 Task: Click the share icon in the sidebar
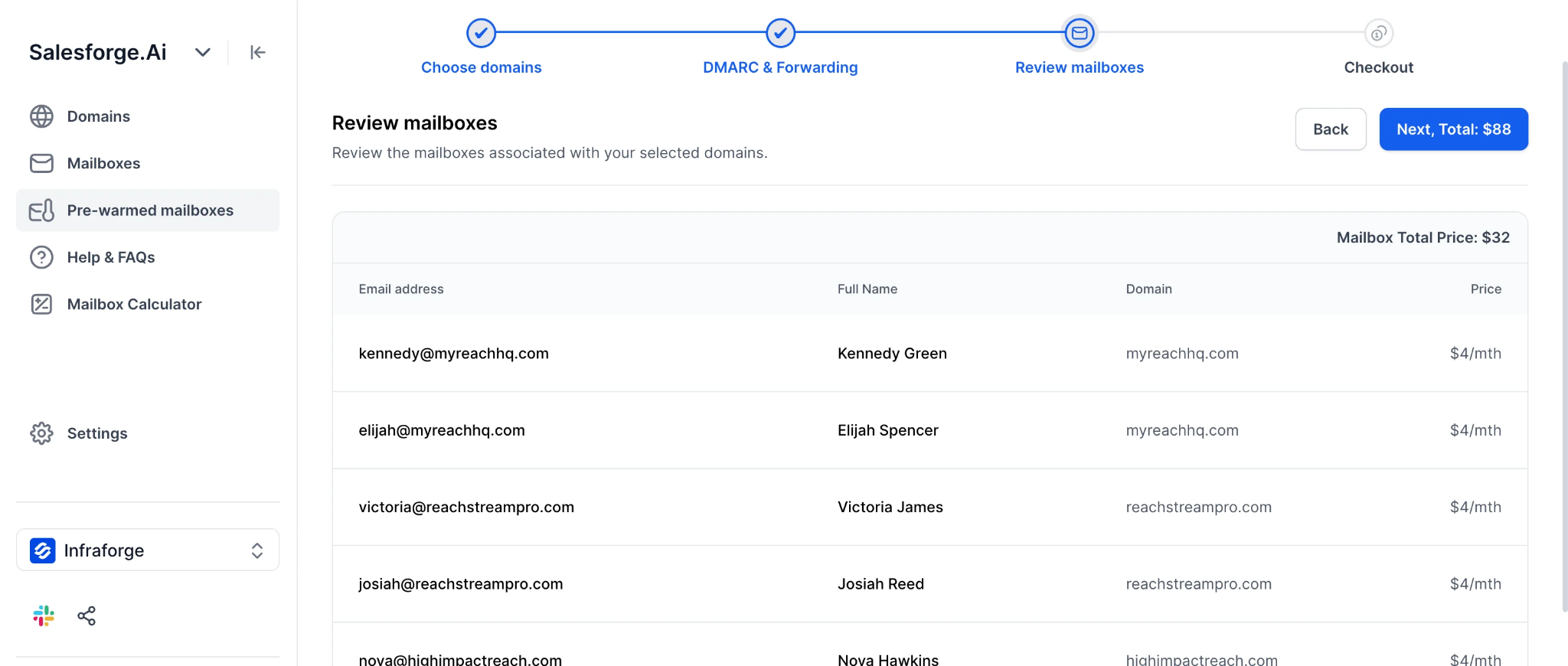pyautogui.click(x=87, y=615)
